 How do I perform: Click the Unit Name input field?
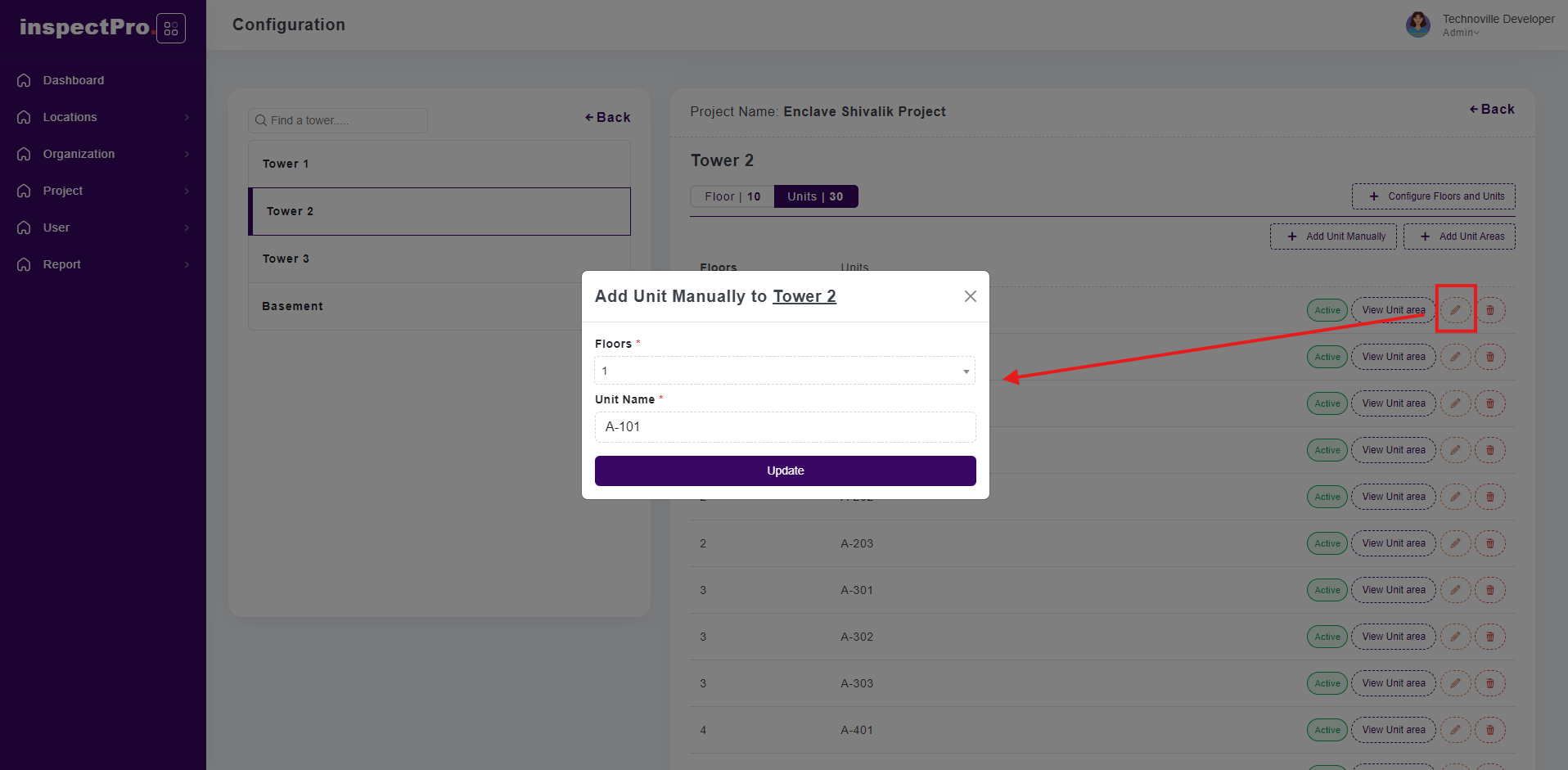pos(784,426)
